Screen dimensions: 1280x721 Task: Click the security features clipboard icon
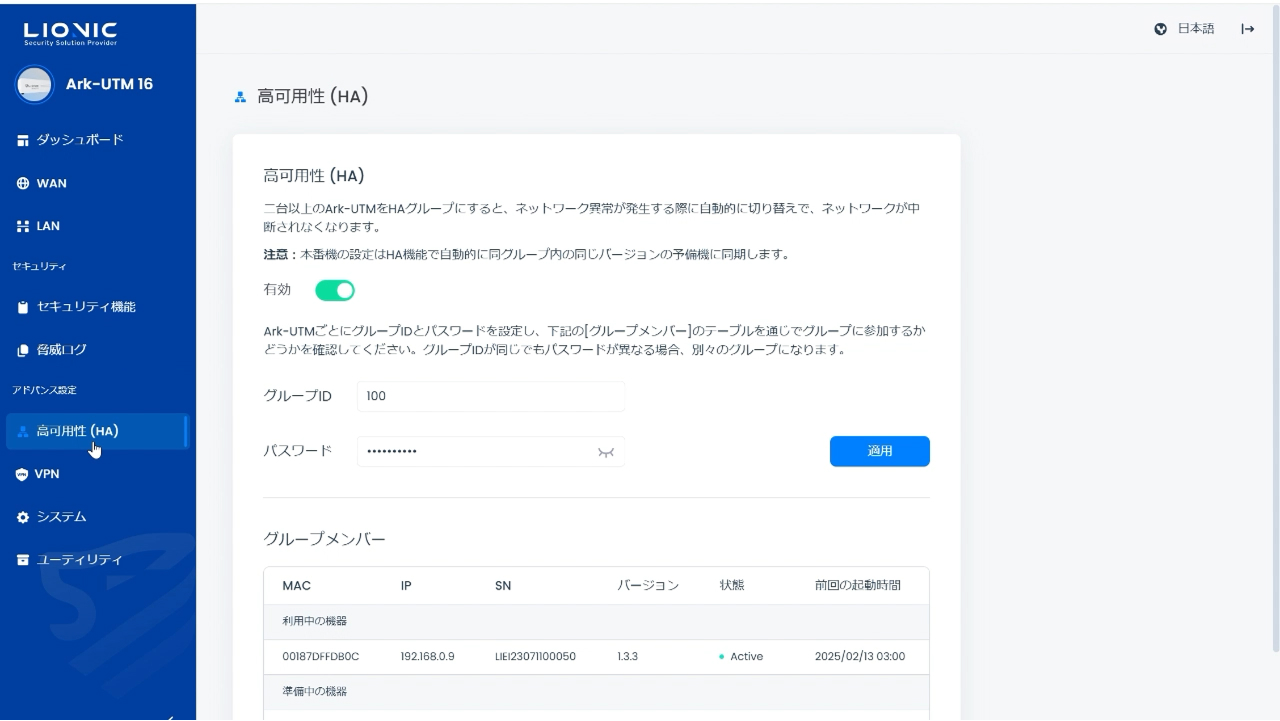pos(23,308)
